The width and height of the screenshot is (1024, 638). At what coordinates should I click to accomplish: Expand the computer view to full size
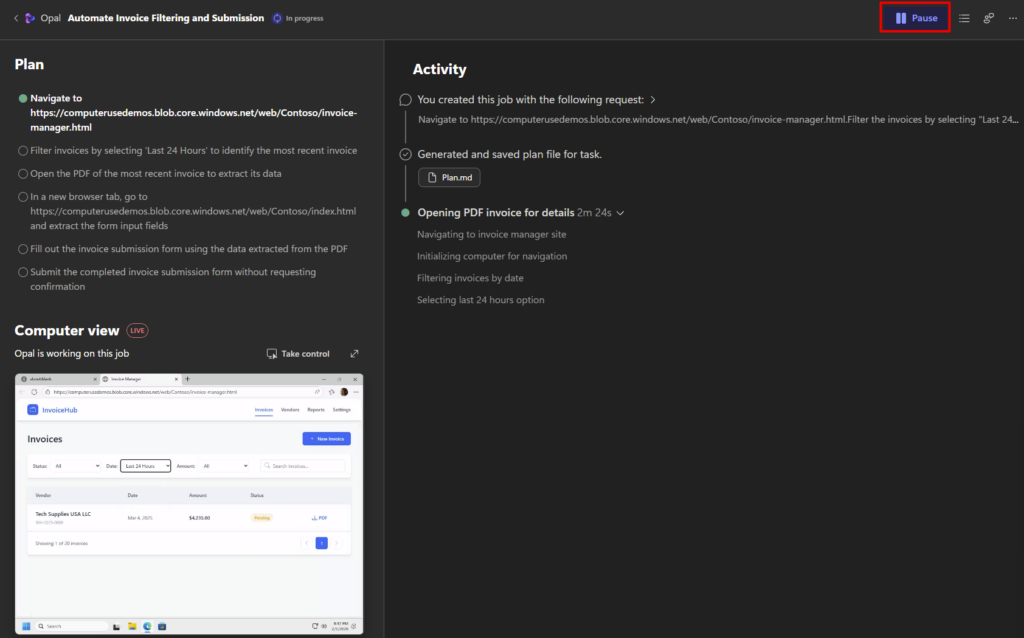[x=354, y=354]
